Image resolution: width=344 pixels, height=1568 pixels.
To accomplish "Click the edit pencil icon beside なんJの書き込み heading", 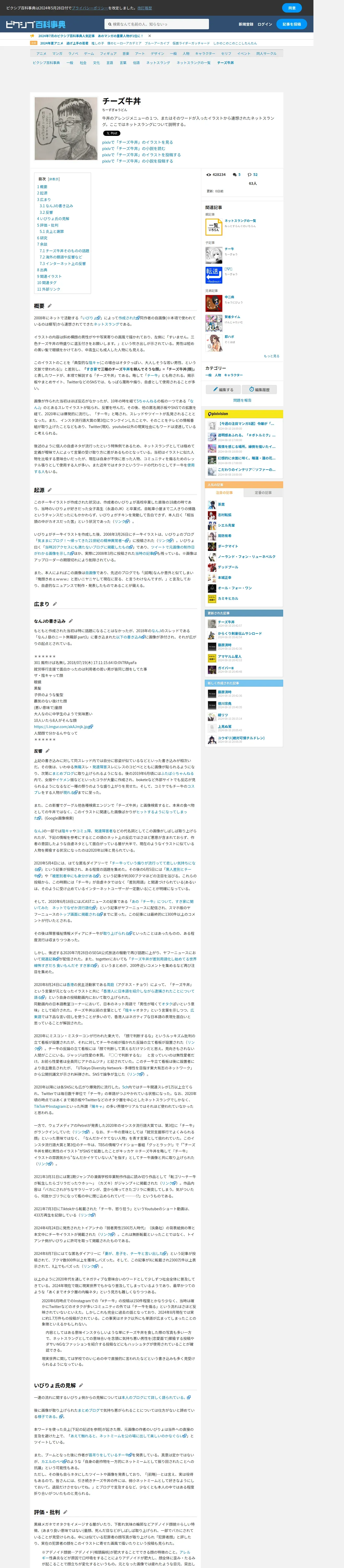I will (x=70, y=621).
